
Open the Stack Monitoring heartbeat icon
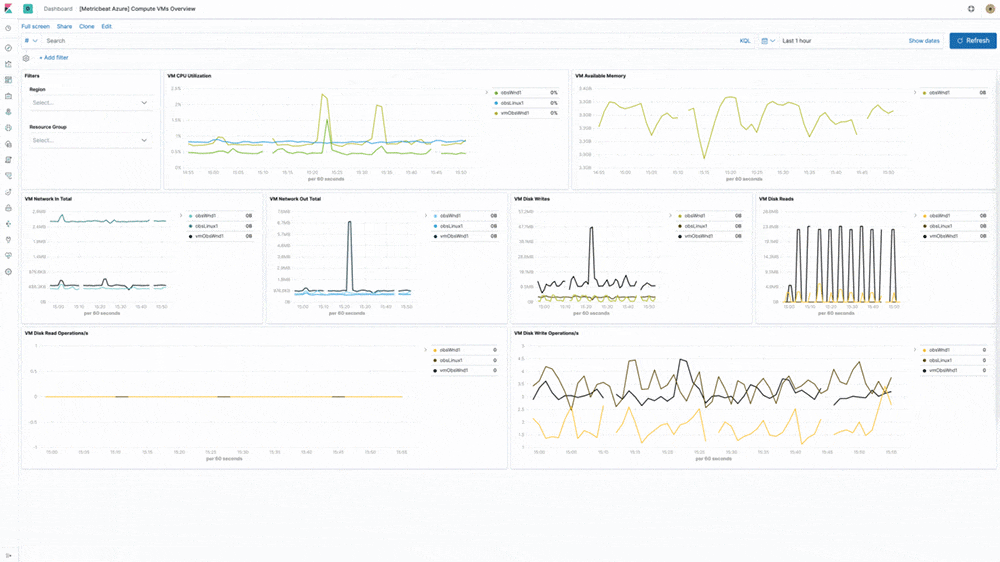tap(8, 256)
